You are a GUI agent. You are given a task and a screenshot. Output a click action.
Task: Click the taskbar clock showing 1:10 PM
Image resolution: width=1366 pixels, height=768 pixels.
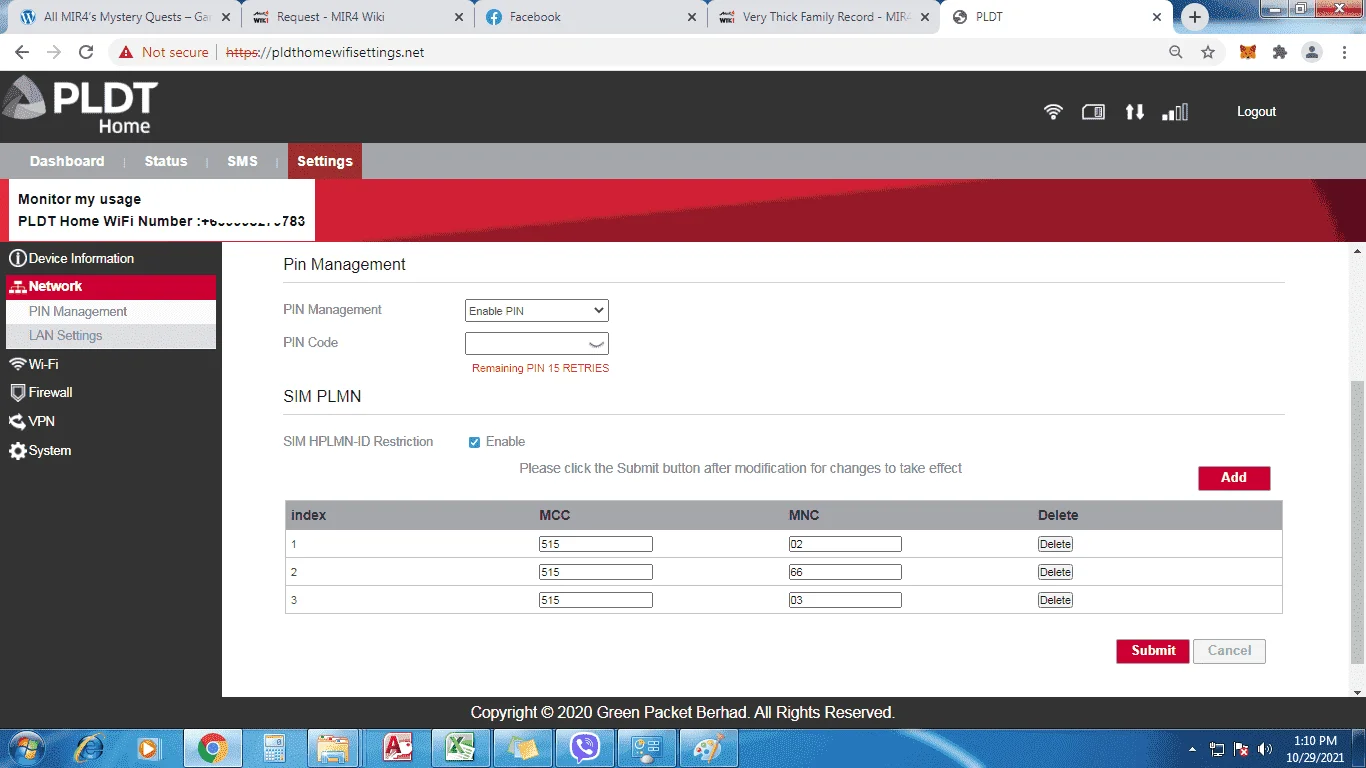[x=1314, y=748]
